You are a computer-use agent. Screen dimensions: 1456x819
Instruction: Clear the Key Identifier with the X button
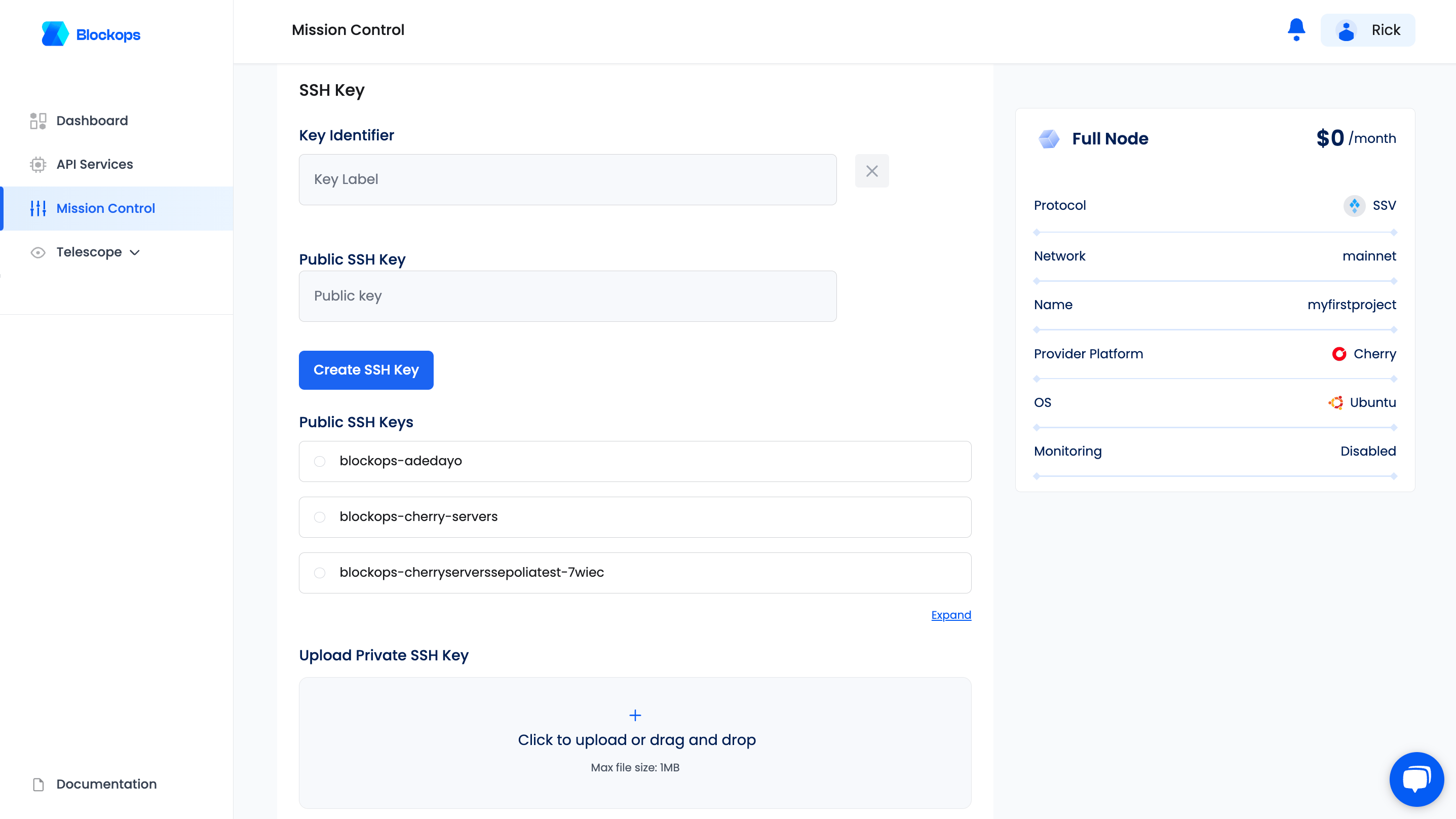pos(871,171)
